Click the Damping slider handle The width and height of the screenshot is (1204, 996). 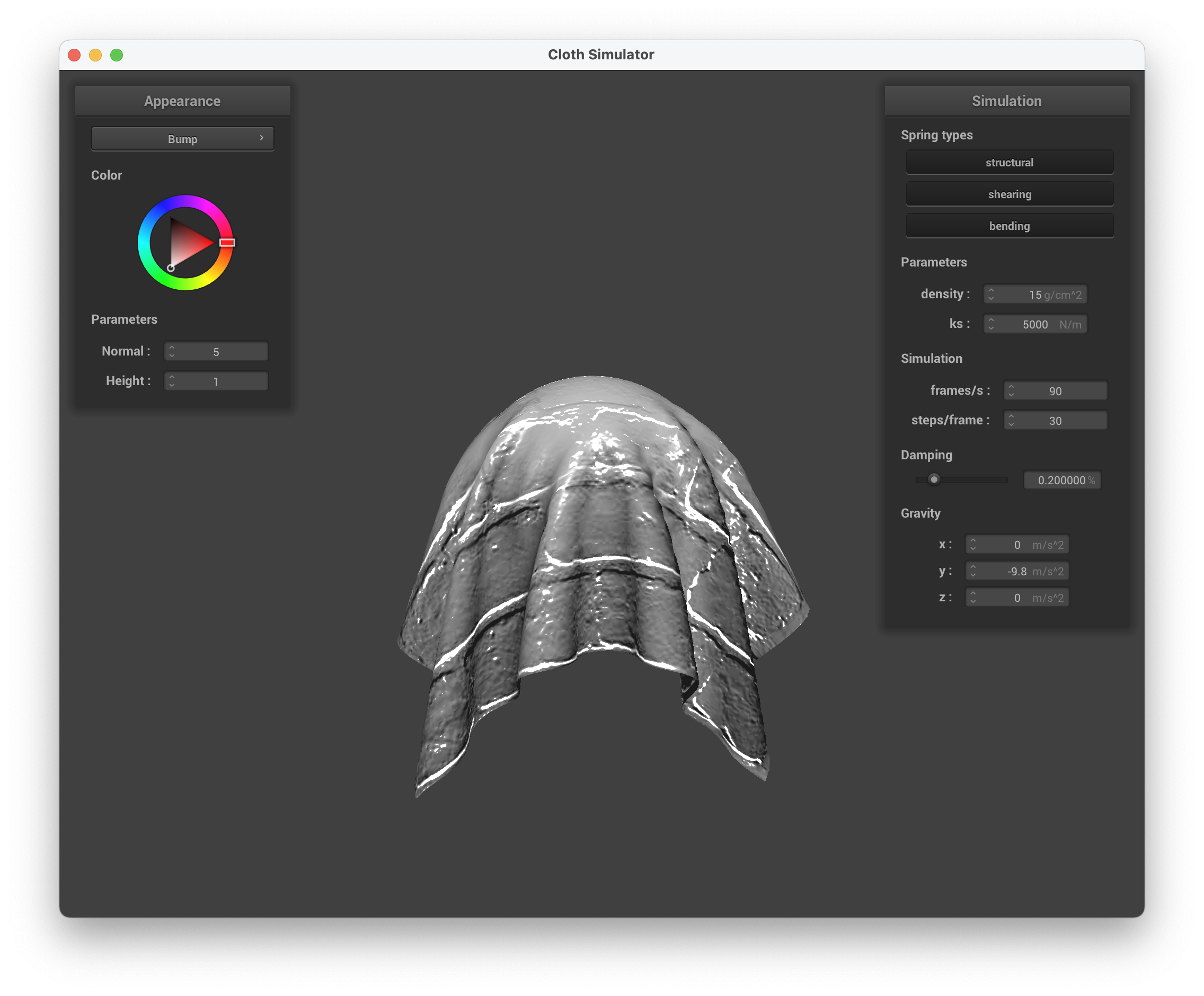934,479
